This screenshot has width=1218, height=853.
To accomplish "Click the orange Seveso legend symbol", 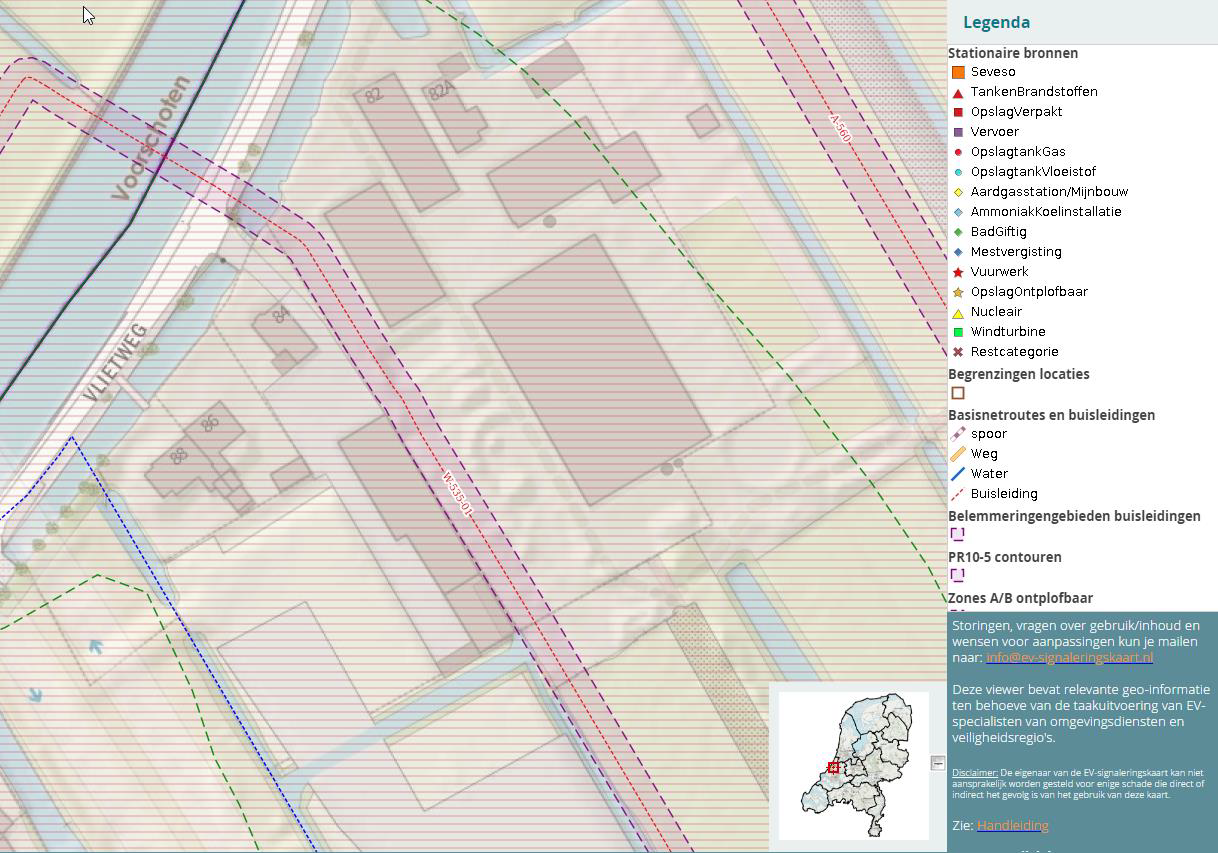I will point(958,72).
